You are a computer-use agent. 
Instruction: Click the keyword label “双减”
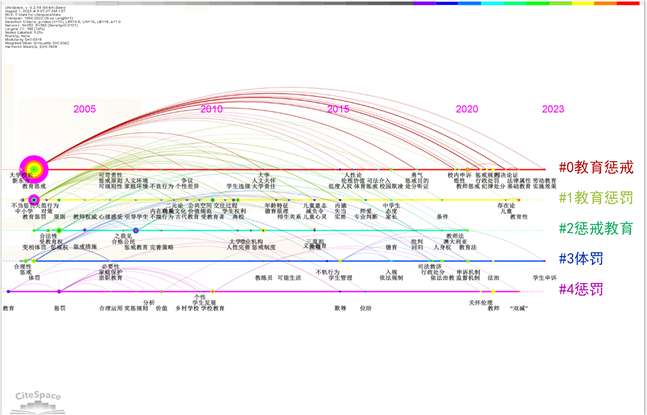pyautogui.click(x=520, y=308)
